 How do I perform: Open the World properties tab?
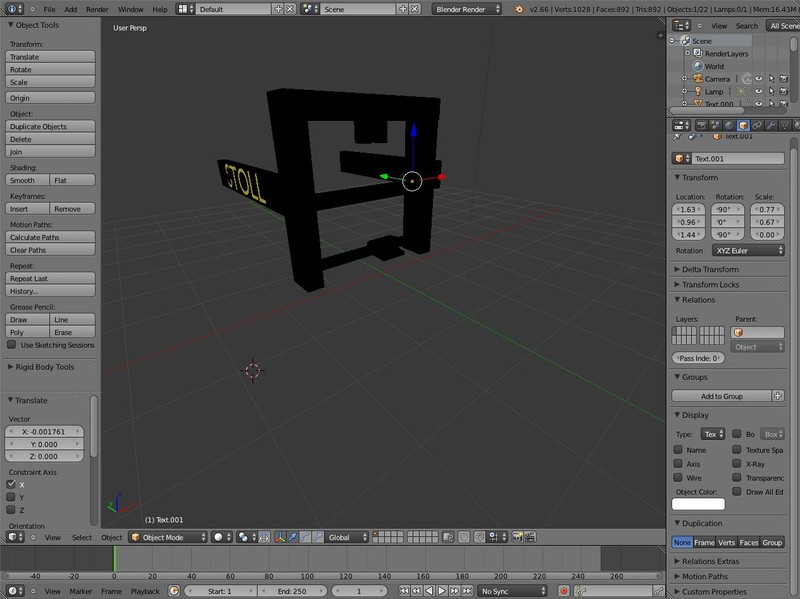729,125
